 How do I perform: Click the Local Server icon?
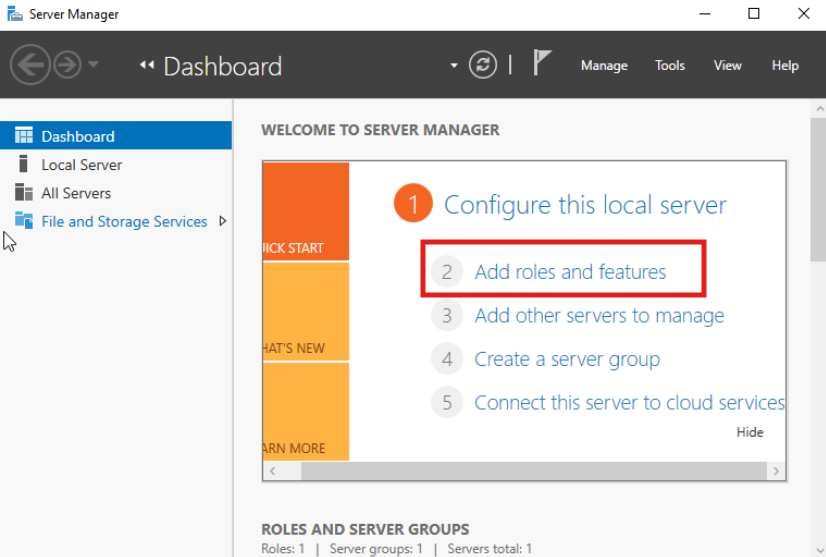tap(23, 164)
